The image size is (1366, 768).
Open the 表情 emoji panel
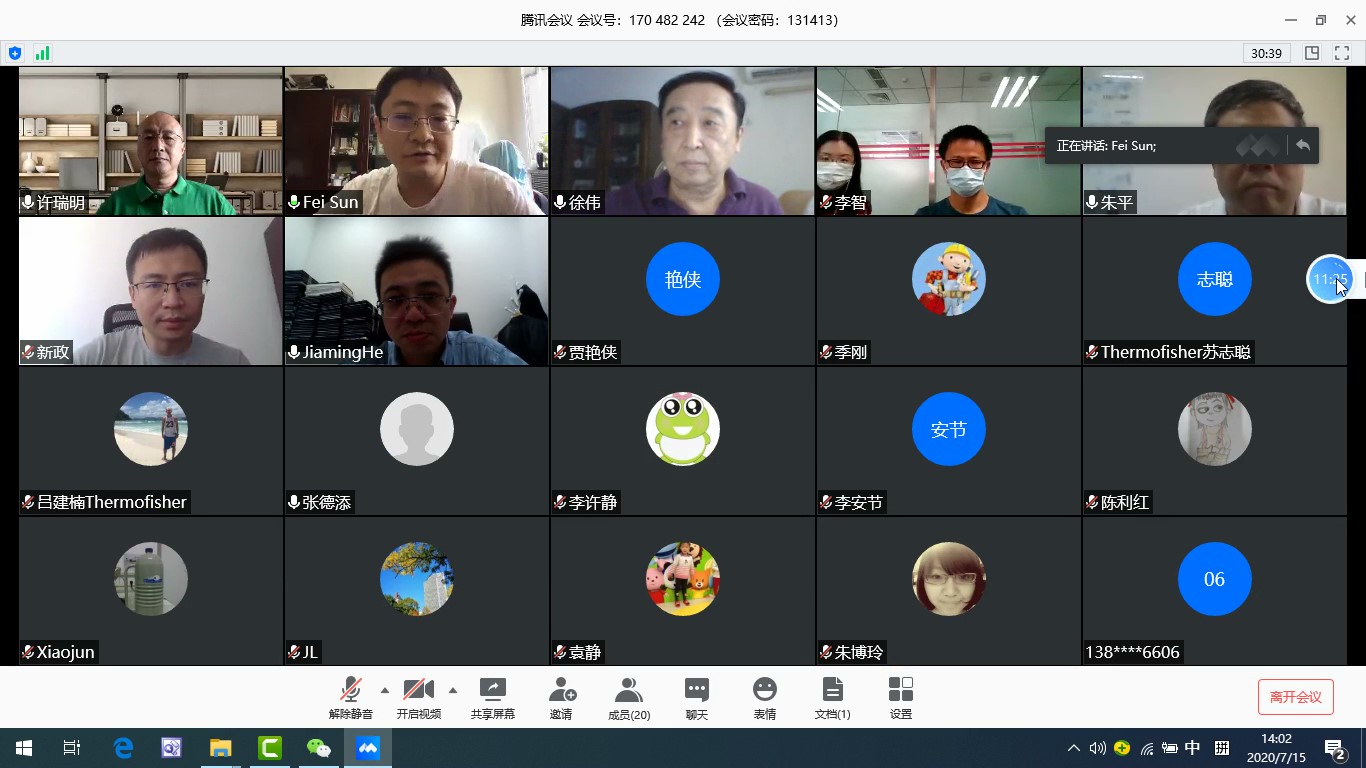click(765, 698)
